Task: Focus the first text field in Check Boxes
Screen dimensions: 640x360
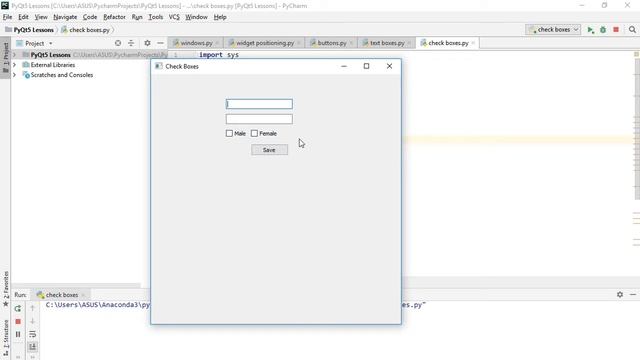Action: click(259, 104)
